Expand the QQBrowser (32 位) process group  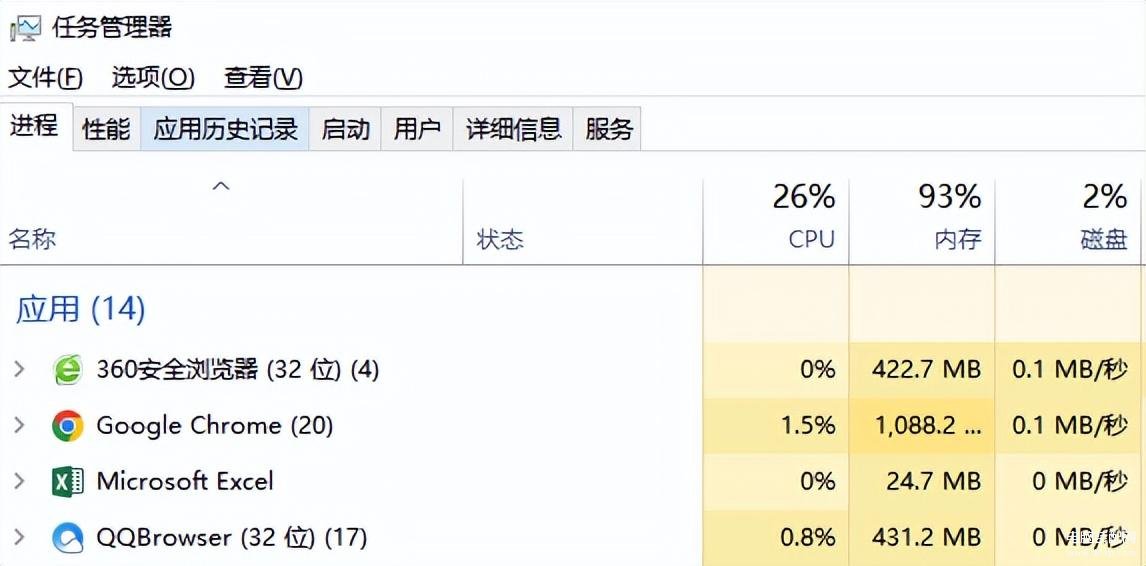[20, 537]
